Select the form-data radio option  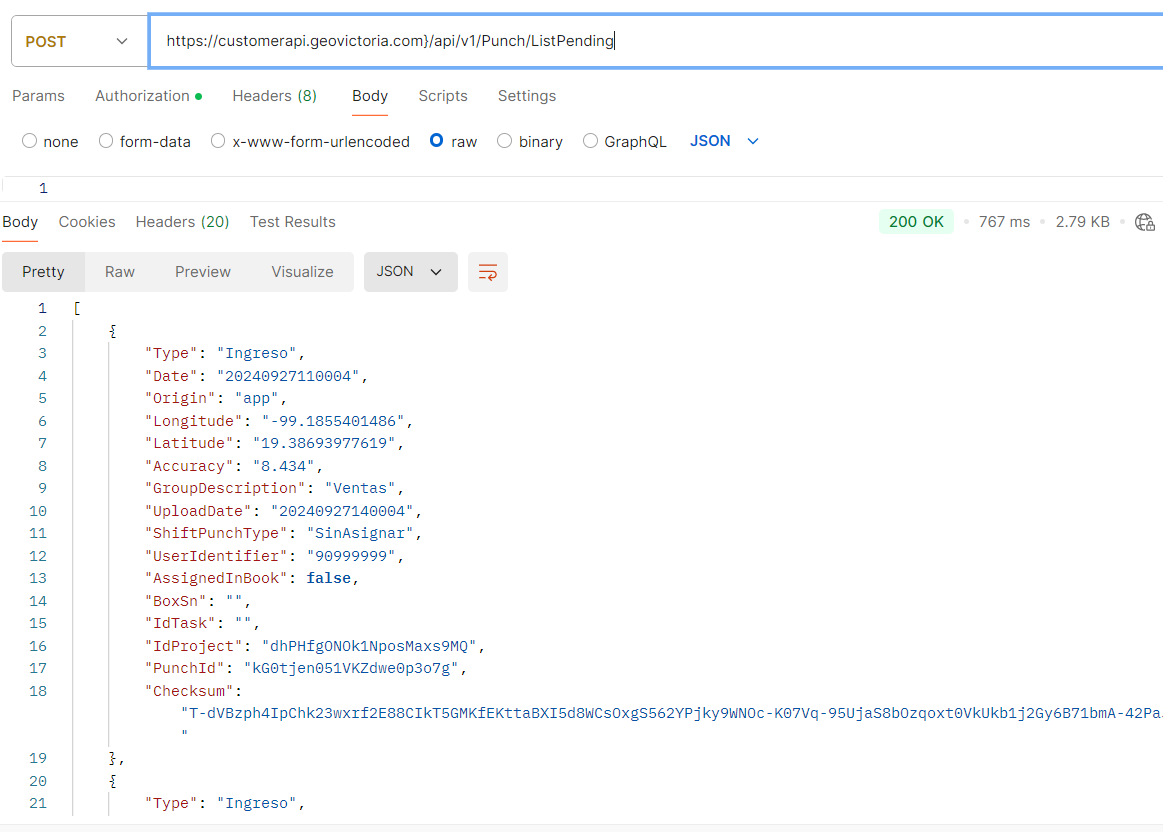[x=106, y=141]
